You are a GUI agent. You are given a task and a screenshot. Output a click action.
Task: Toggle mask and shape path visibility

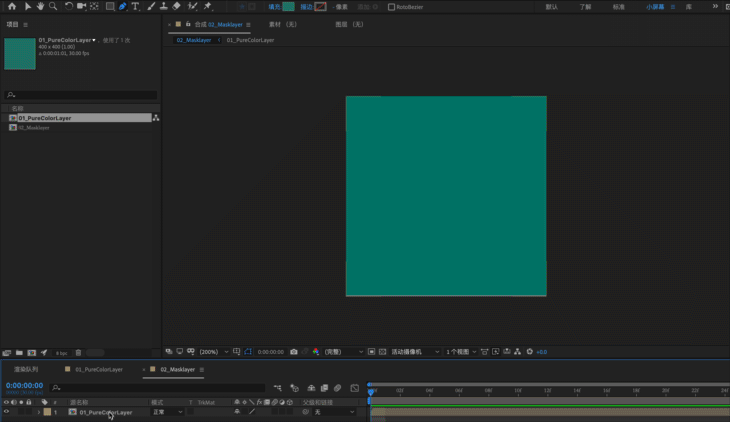(248, 352)
